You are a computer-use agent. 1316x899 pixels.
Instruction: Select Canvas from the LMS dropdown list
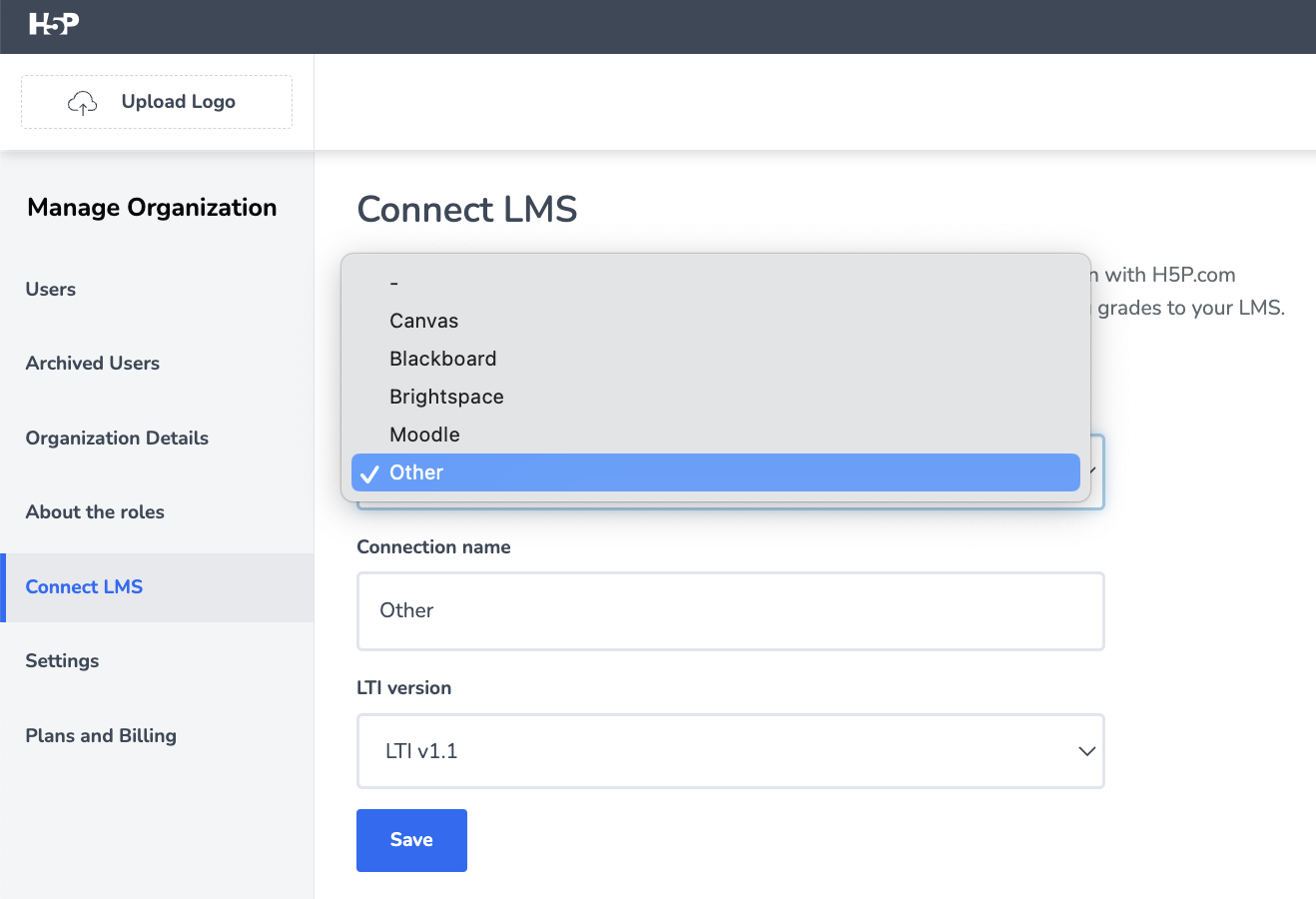tap(423, 321)
